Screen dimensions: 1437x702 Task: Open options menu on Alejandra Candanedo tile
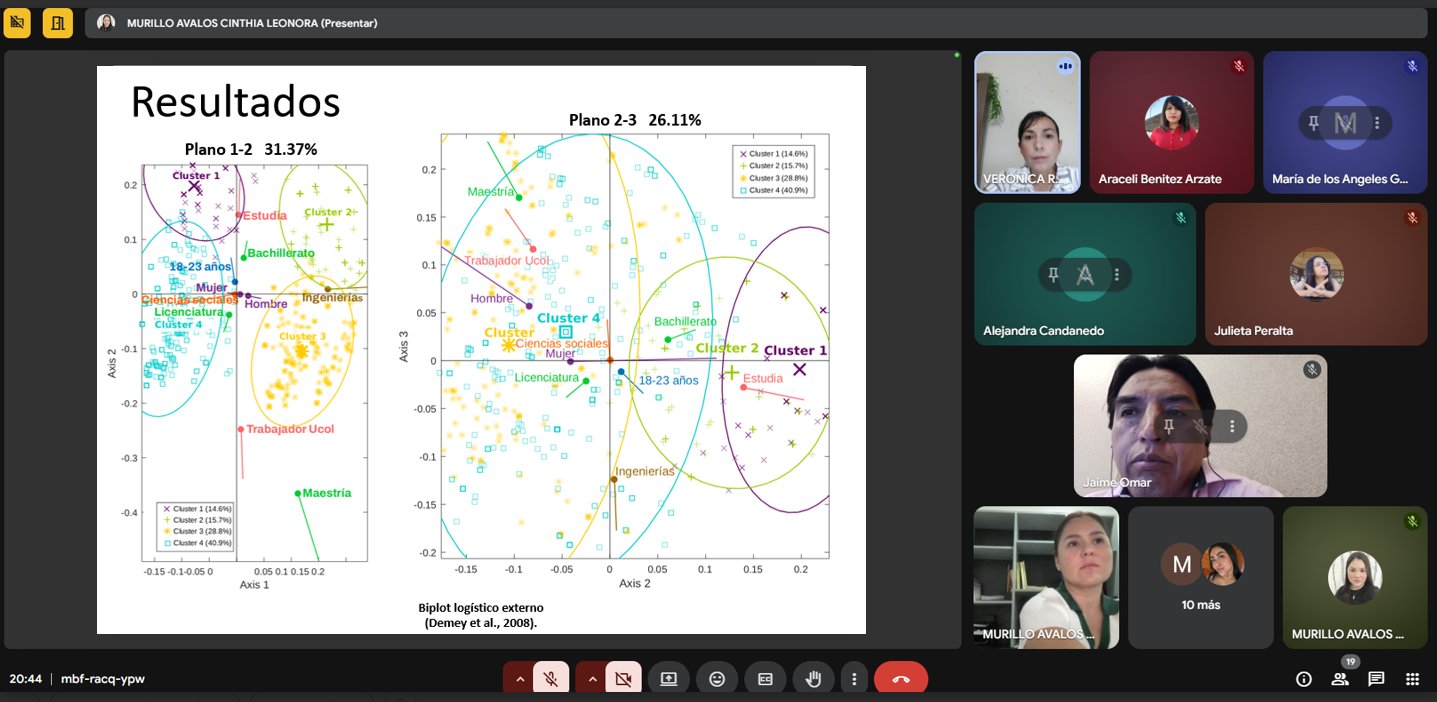1117,275
